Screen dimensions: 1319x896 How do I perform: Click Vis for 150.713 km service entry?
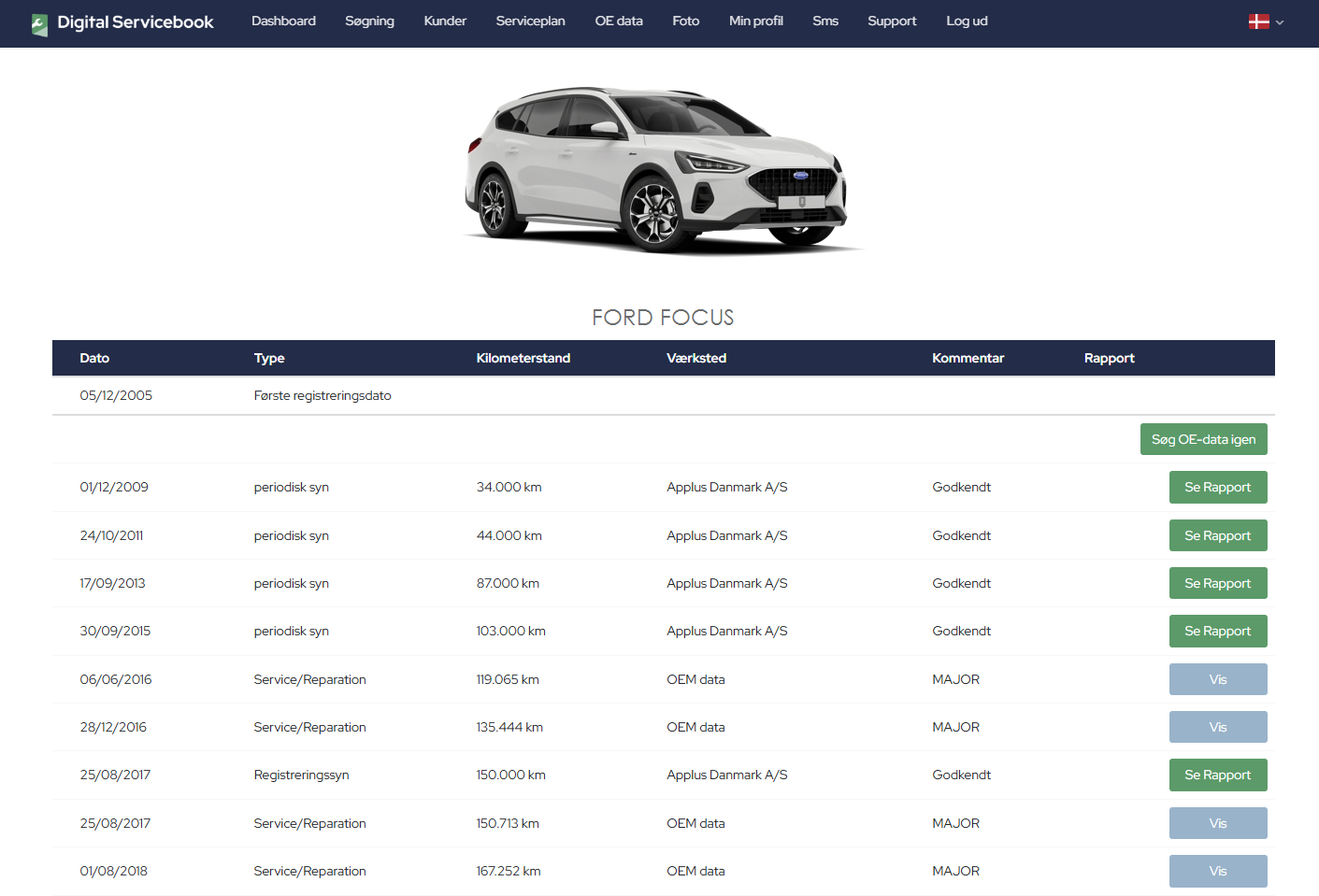click(x=1217, y=823)
